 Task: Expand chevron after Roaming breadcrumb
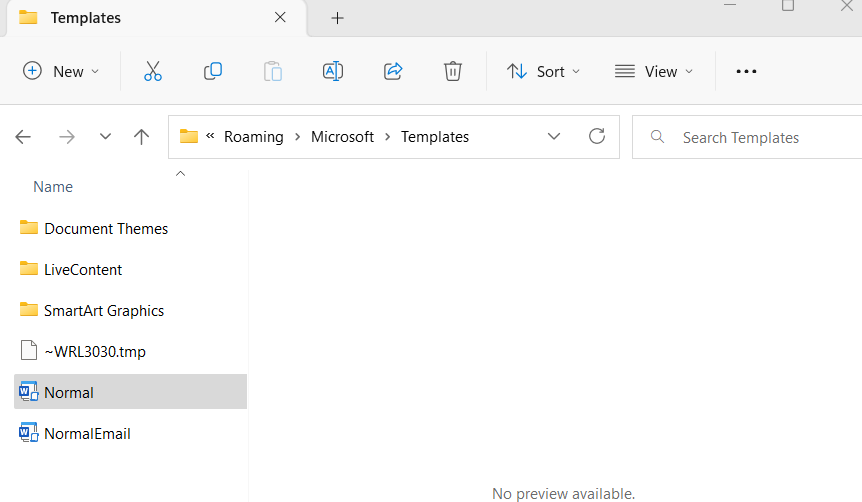pyautogui.click(x=297, y=137)
